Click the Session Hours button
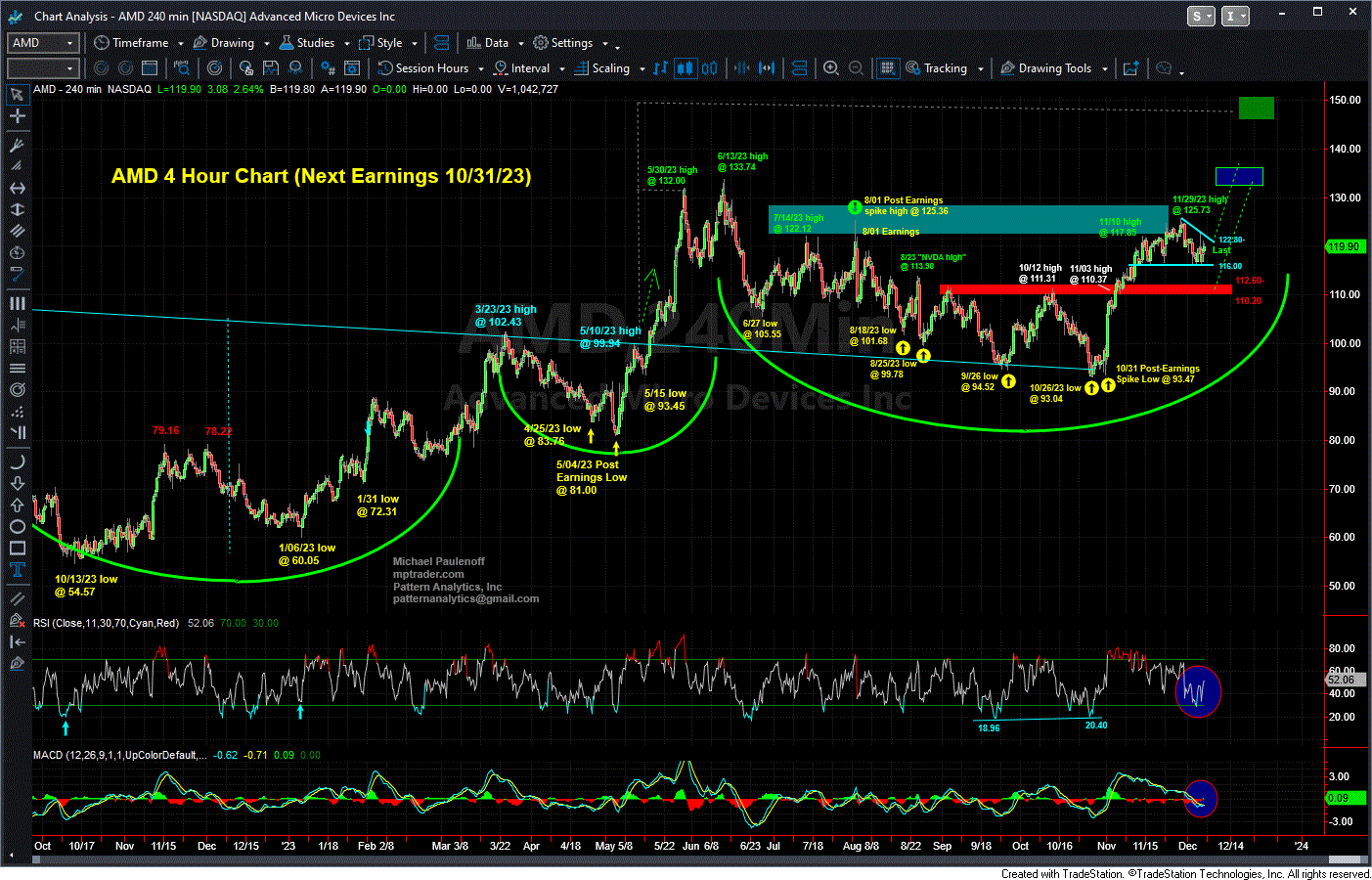 pos(423,68)
